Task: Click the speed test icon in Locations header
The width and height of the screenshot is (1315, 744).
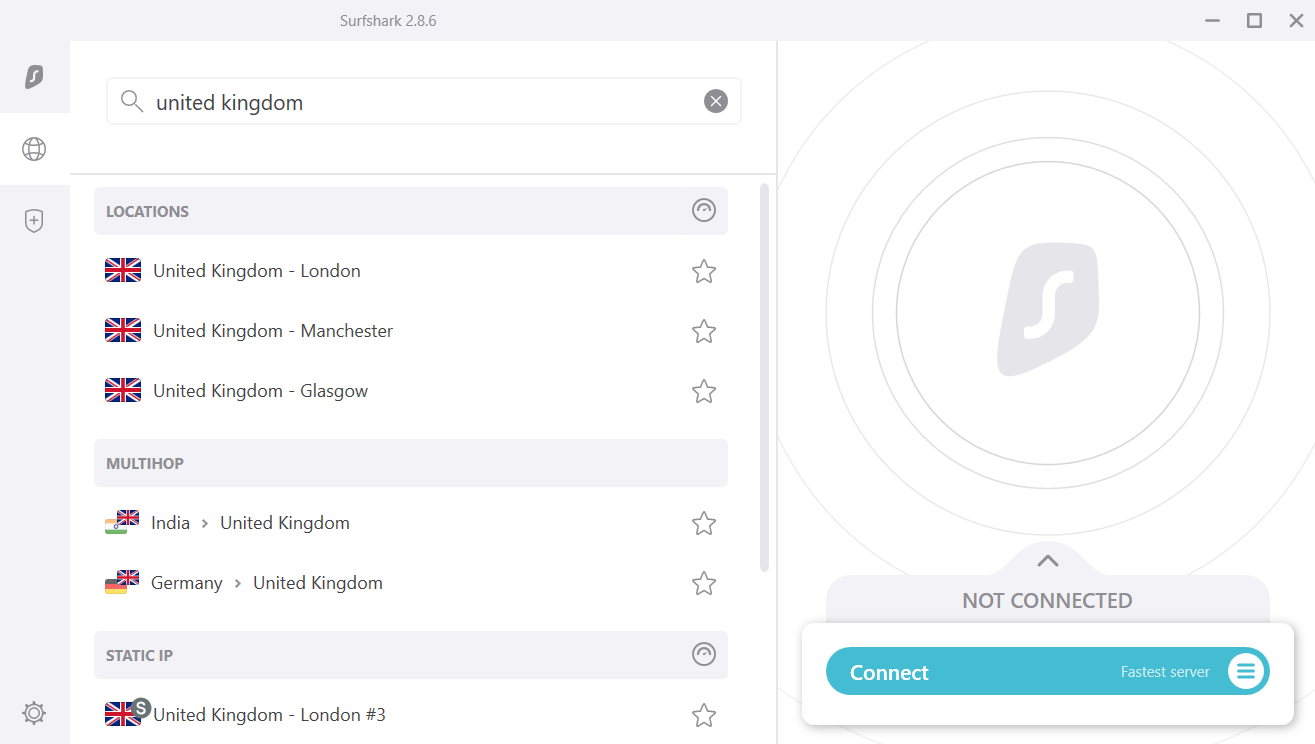Action: [704, 211]
